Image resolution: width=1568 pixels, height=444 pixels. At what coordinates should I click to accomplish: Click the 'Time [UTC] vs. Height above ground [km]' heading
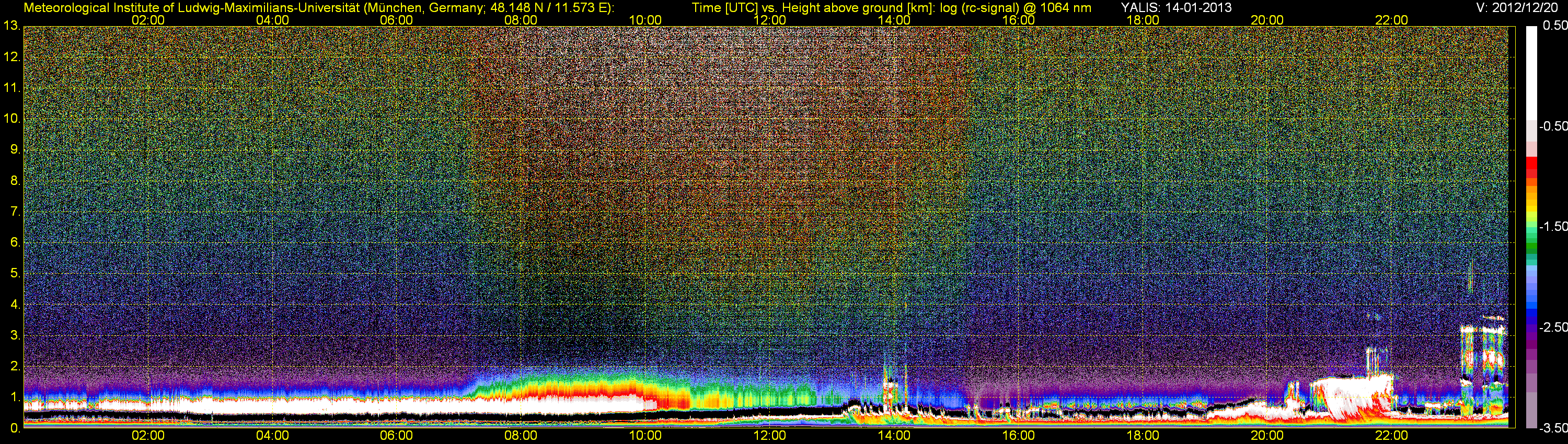[x=813, y=7]
